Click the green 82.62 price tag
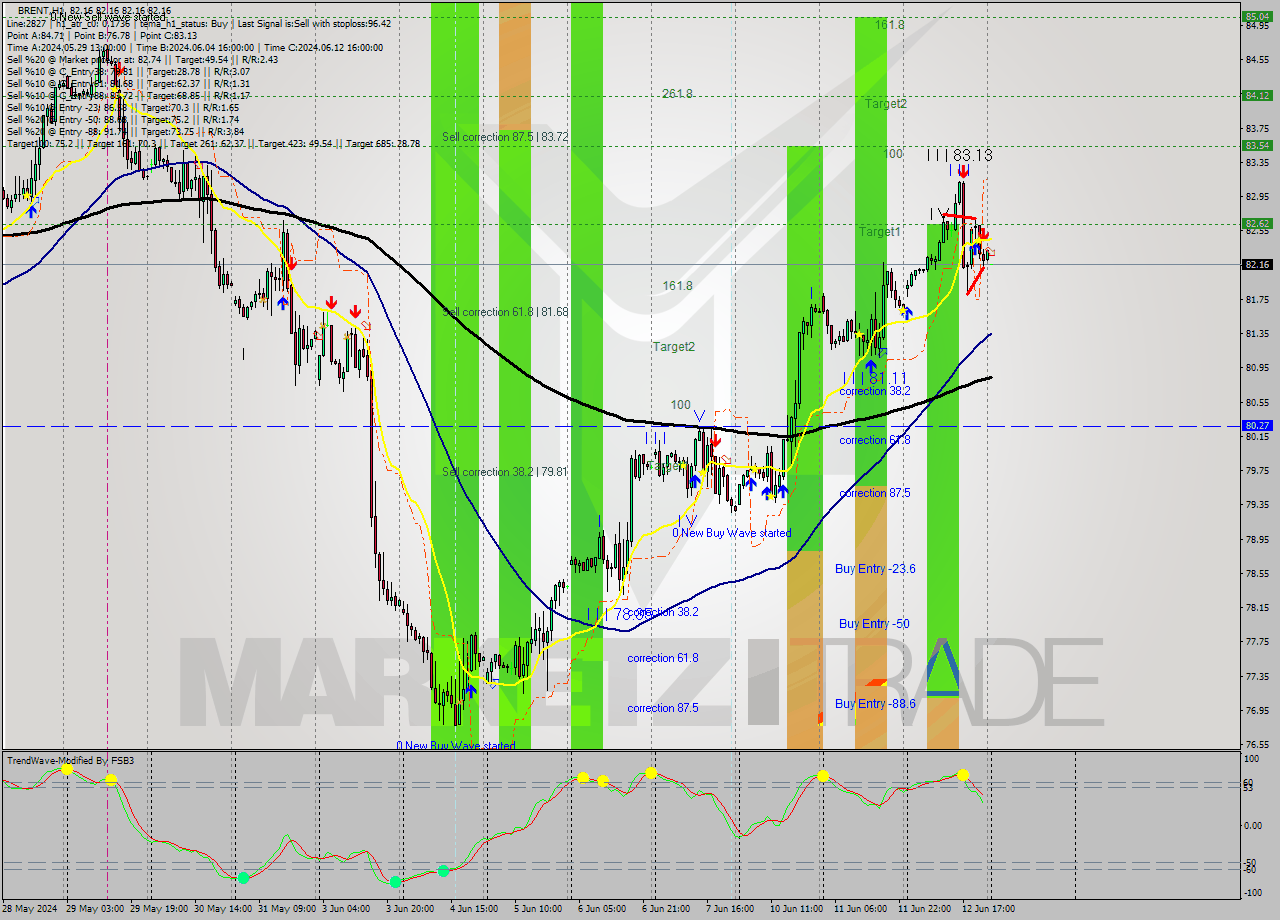The height and width of the screenshot is (920, 1280). (1256, 224)
